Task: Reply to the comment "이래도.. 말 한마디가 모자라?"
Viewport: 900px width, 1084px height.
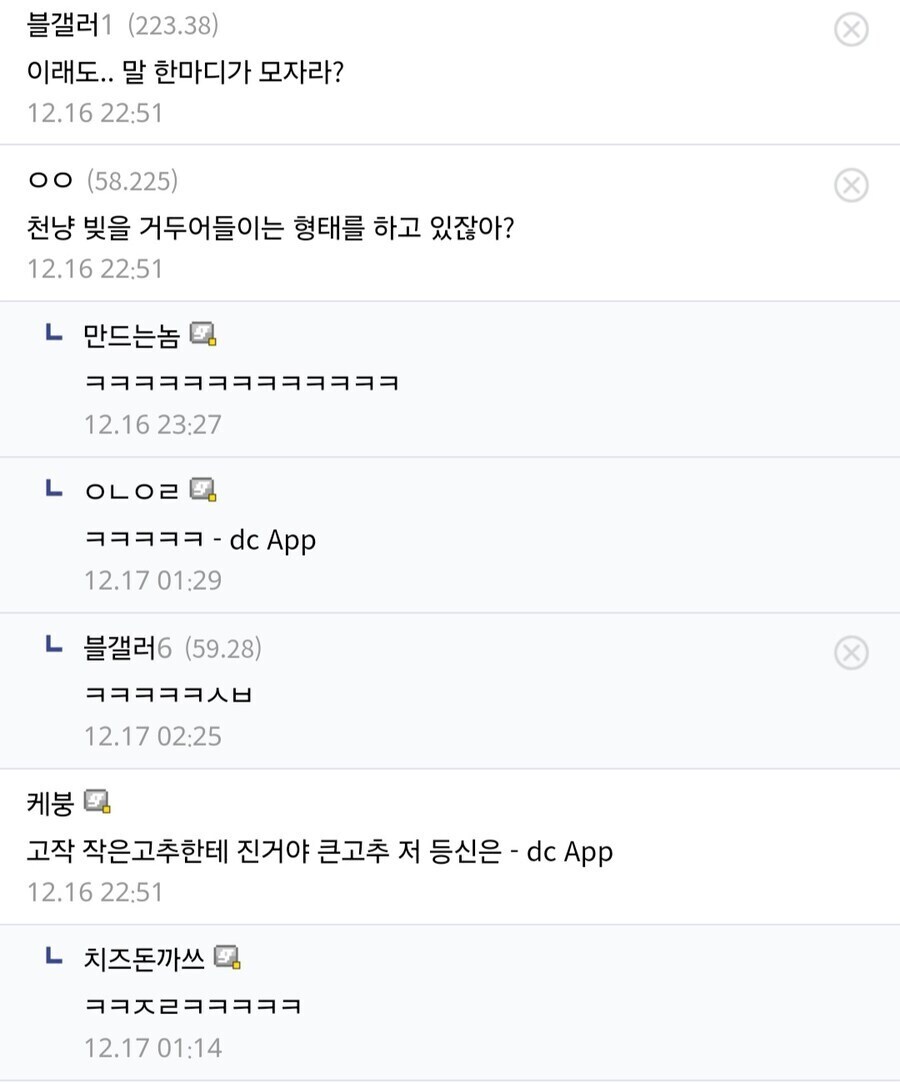Action: click(185, 71)
